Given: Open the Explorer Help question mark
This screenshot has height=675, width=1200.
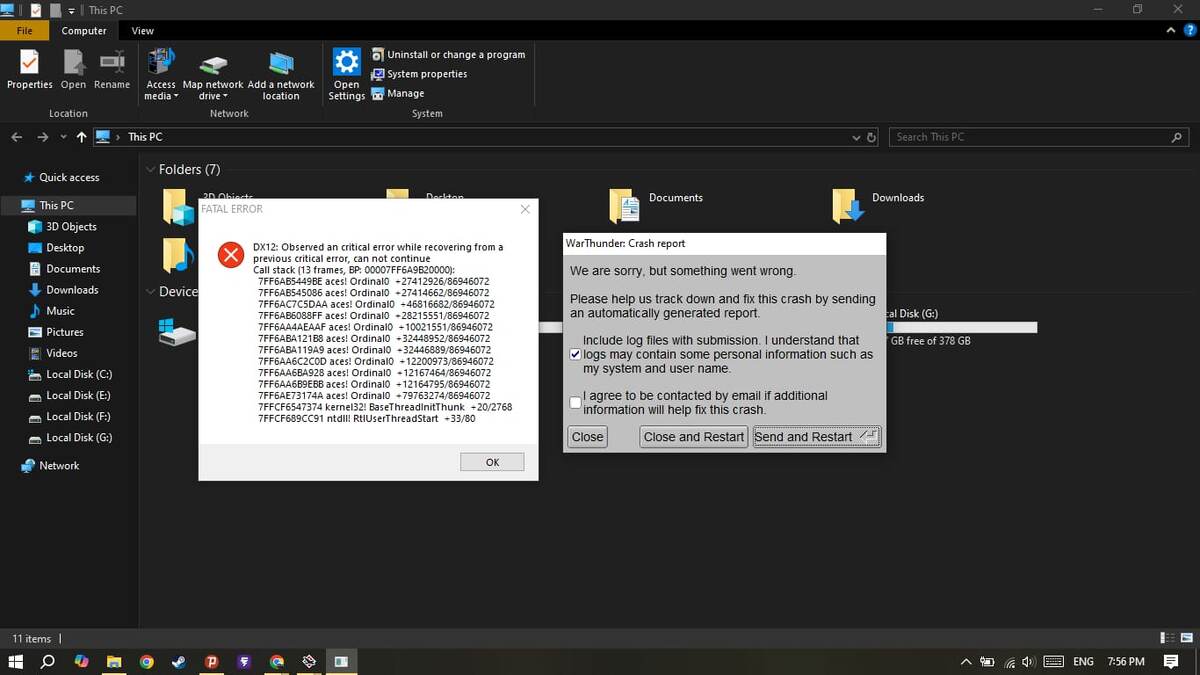Looking at the screenshot, I should pyautogui.click(x=1189, y=31).
